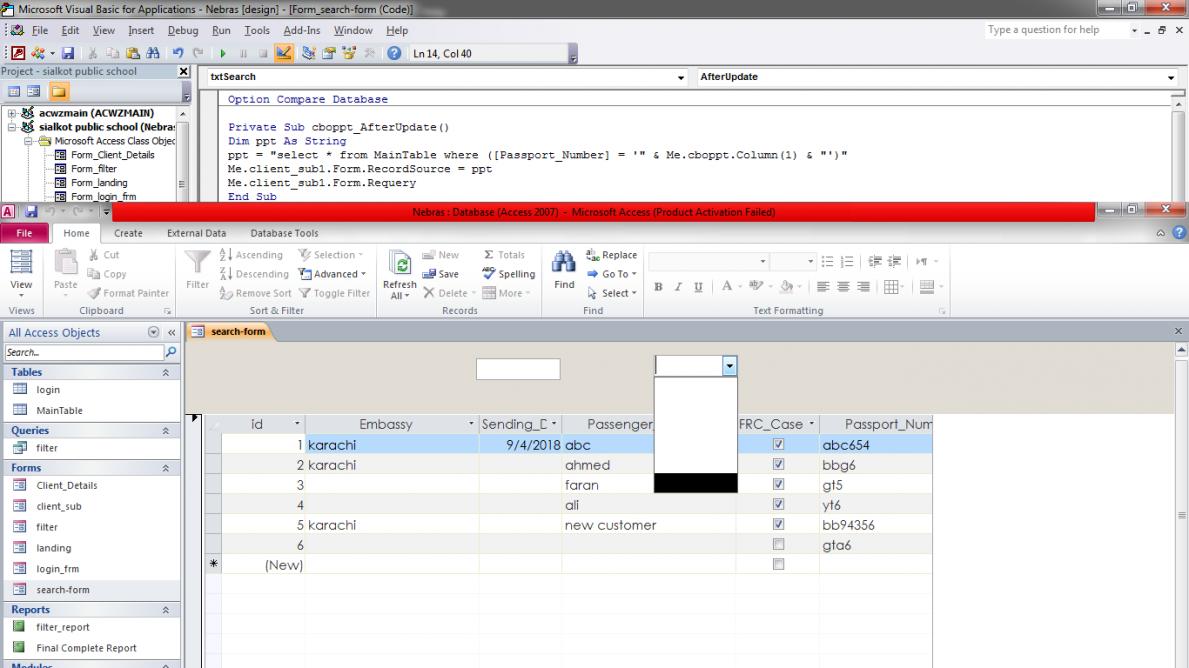This screenshot has height=668, width=1189.
Task: Click Save icon in Access quick access toolbar
Action: click(31, 212)
